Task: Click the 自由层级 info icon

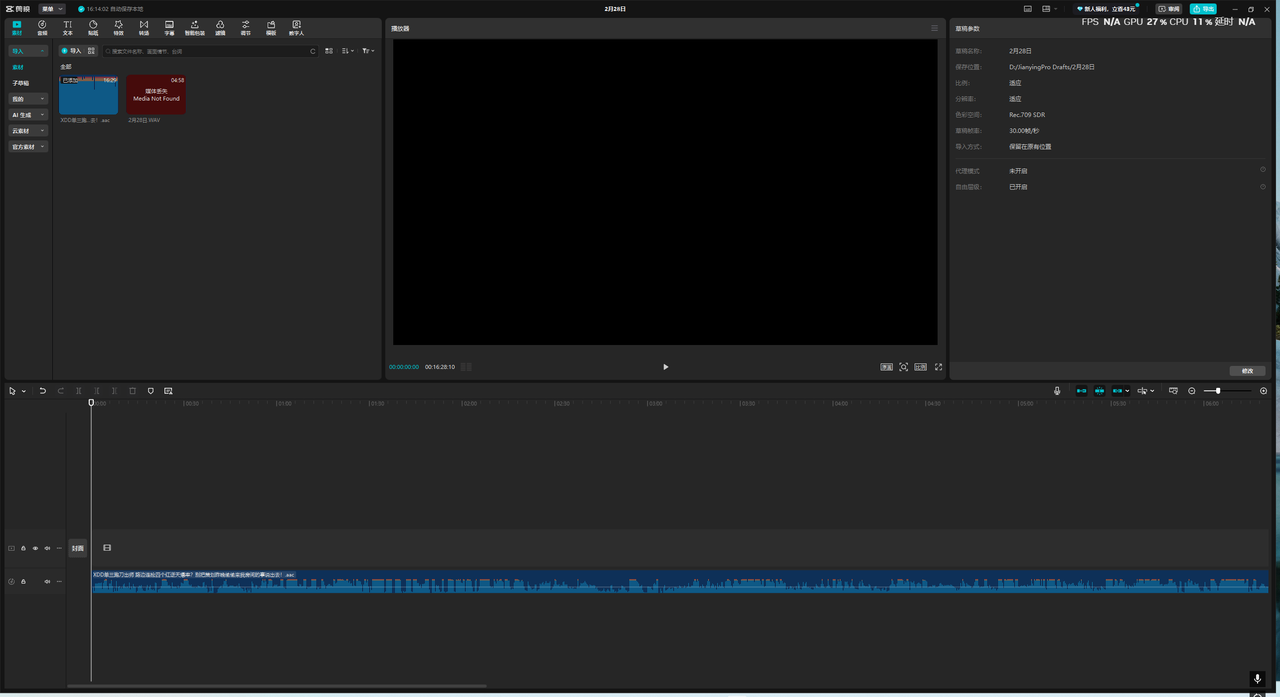Action: [x=1263, y=186]
